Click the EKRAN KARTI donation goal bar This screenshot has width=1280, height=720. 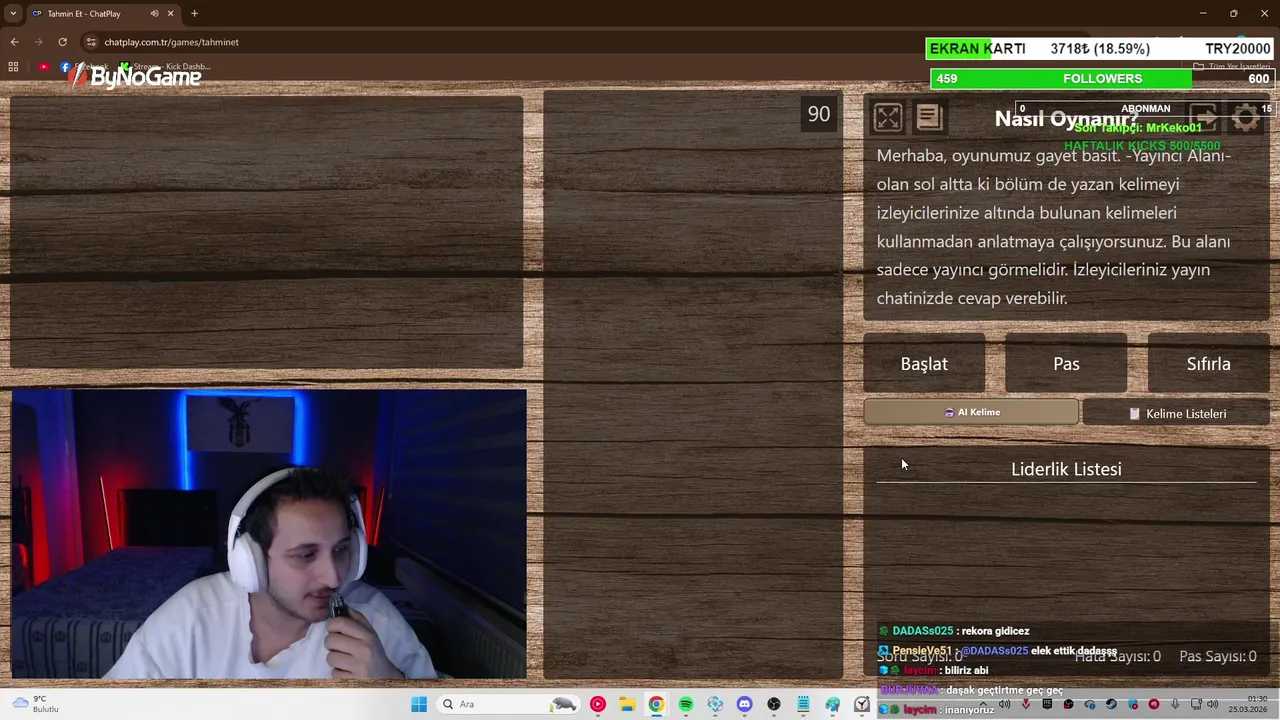(1100, 49)
